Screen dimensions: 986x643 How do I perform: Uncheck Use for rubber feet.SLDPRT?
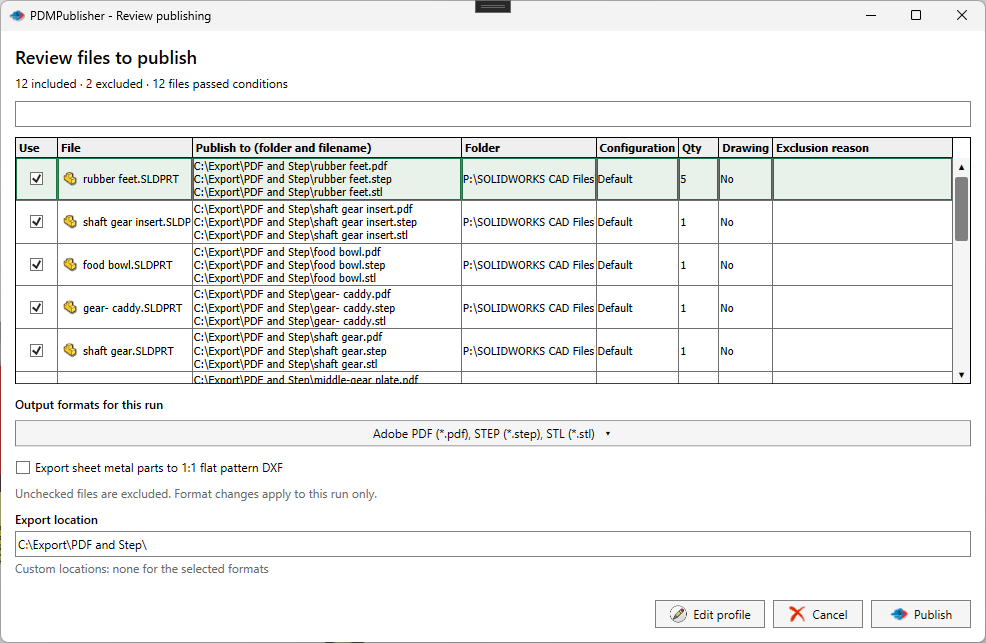point(36,179)
